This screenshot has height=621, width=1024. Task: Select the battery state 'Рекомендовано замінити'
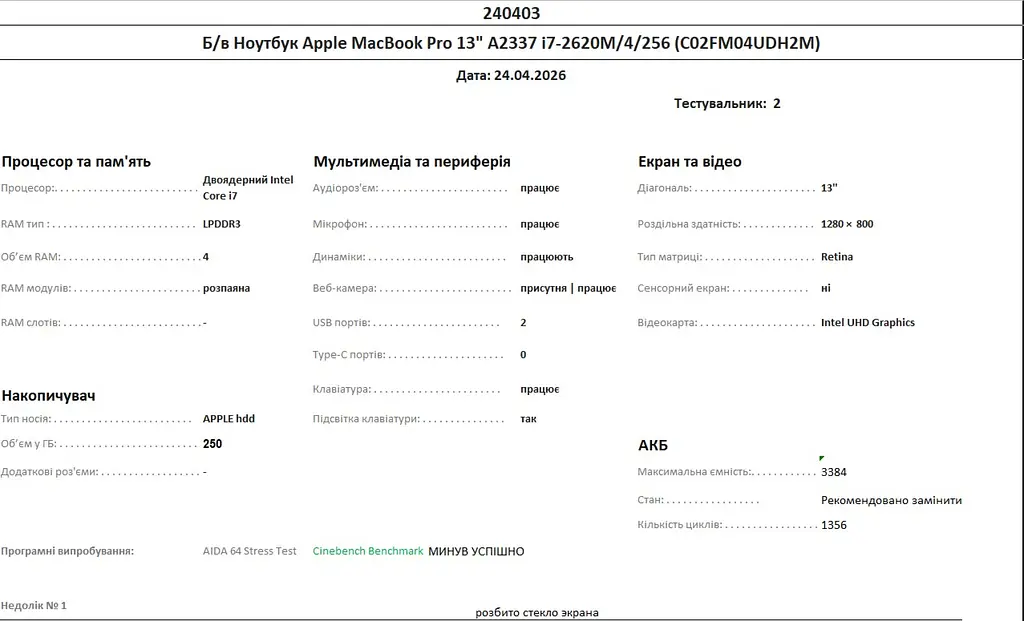coord(891,500)
